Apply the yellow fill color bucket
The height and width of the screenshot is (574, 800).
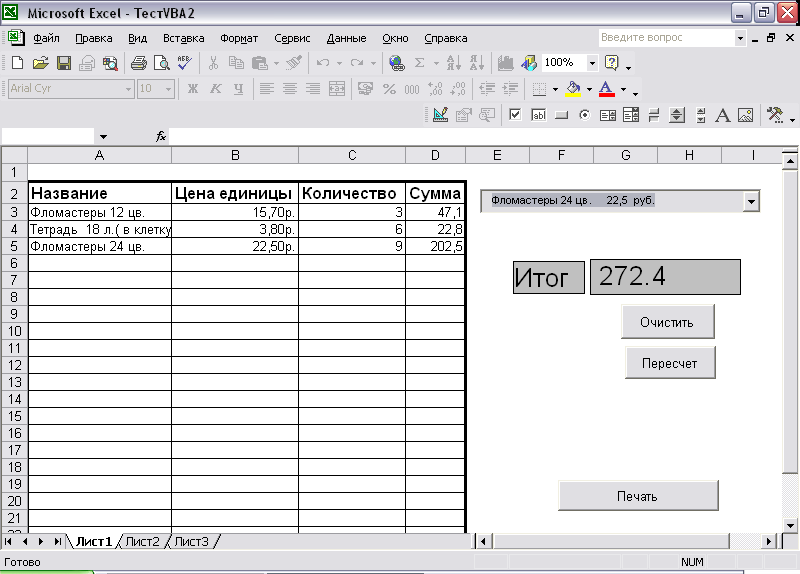point(574,89)
